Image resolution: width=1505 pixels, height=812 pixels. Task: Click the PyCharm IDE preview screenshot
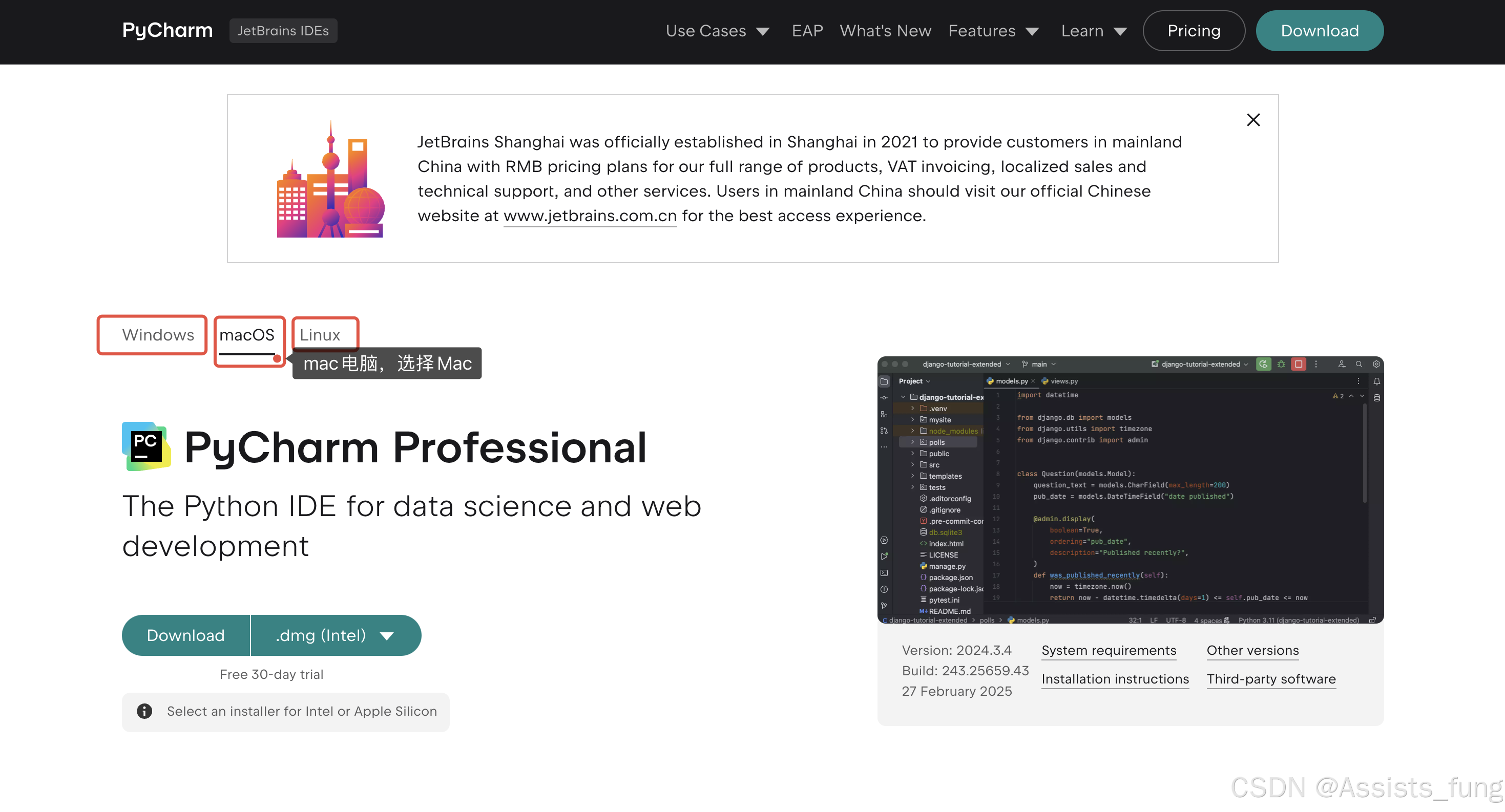[x=1130, y=490]
